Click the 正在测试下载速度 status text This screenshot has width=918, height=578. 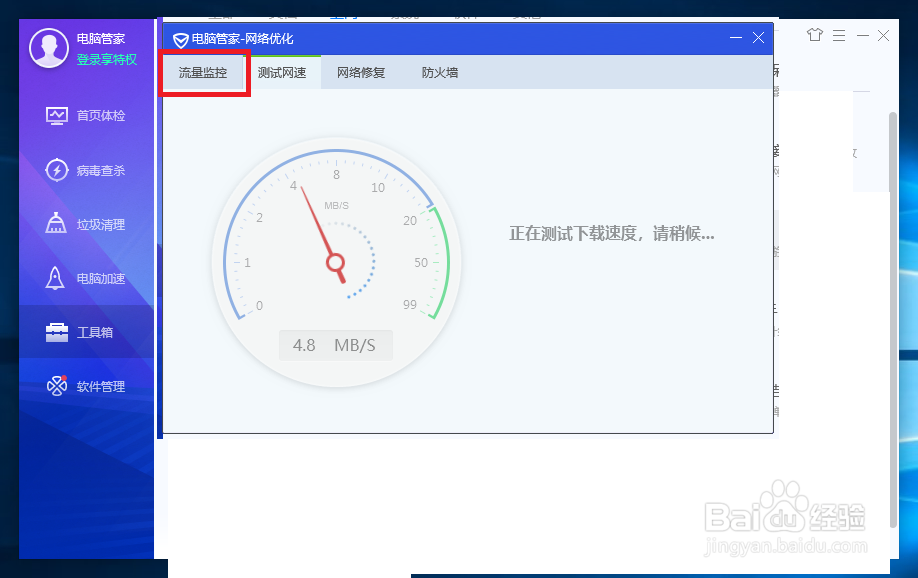coord(612,234)
